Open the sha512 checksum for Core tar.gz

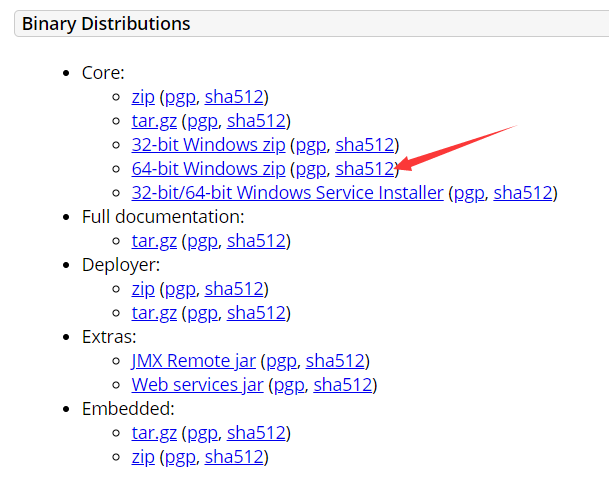(256, 121)
